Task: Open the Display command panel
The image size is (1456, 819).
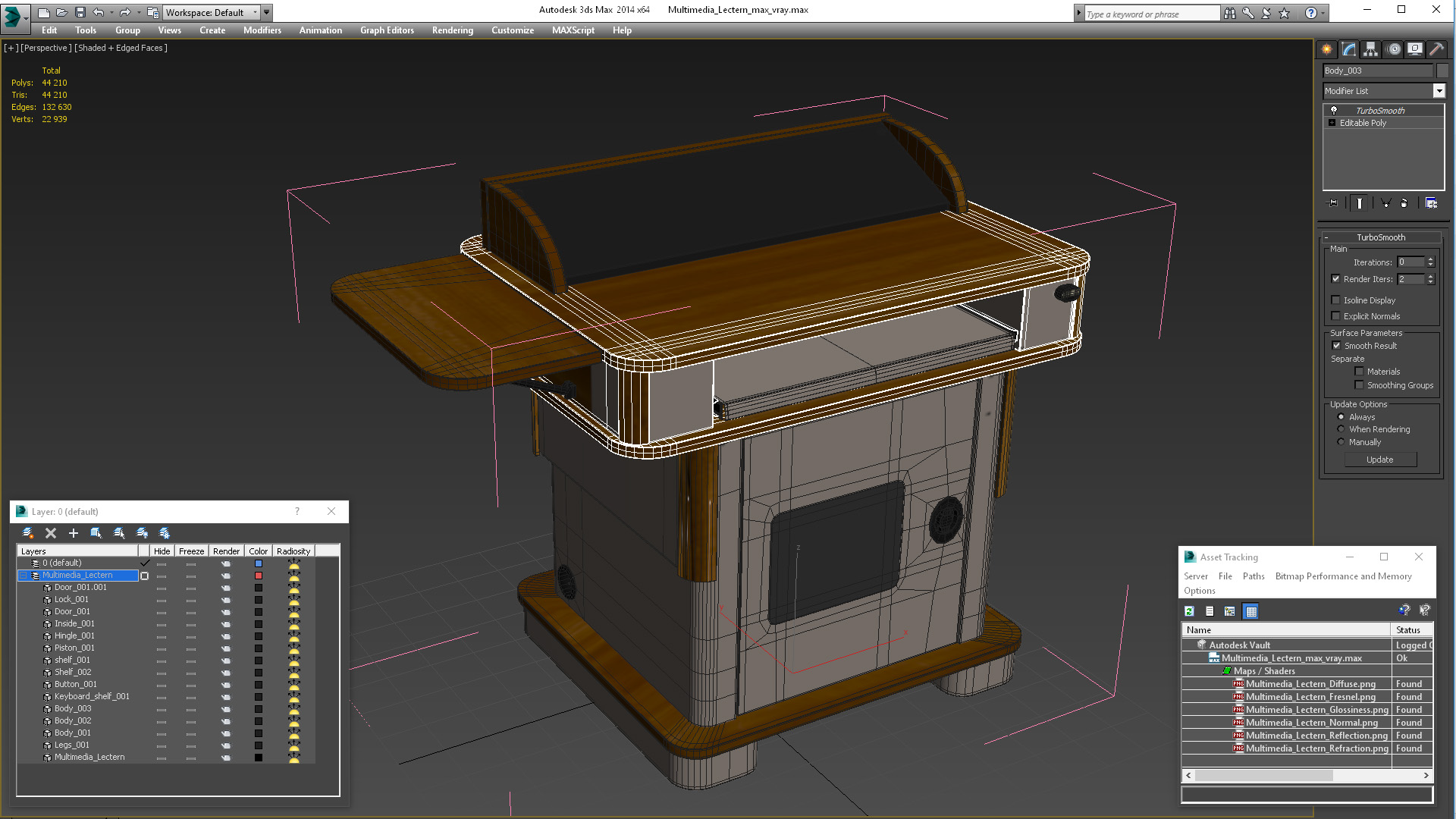Action: (x=1415, y=49)
